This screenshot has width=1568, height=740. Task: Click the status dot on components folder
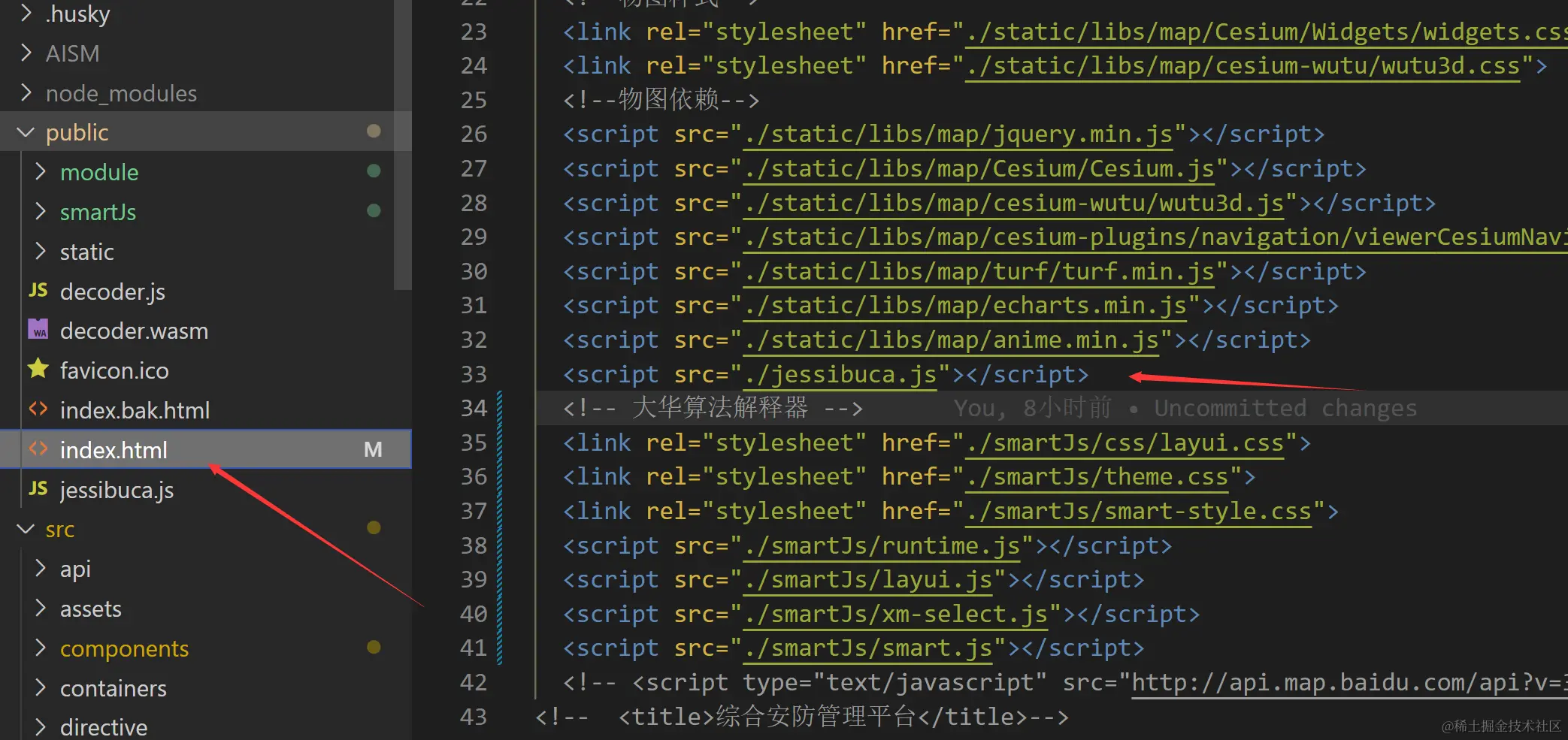[373, 648]
